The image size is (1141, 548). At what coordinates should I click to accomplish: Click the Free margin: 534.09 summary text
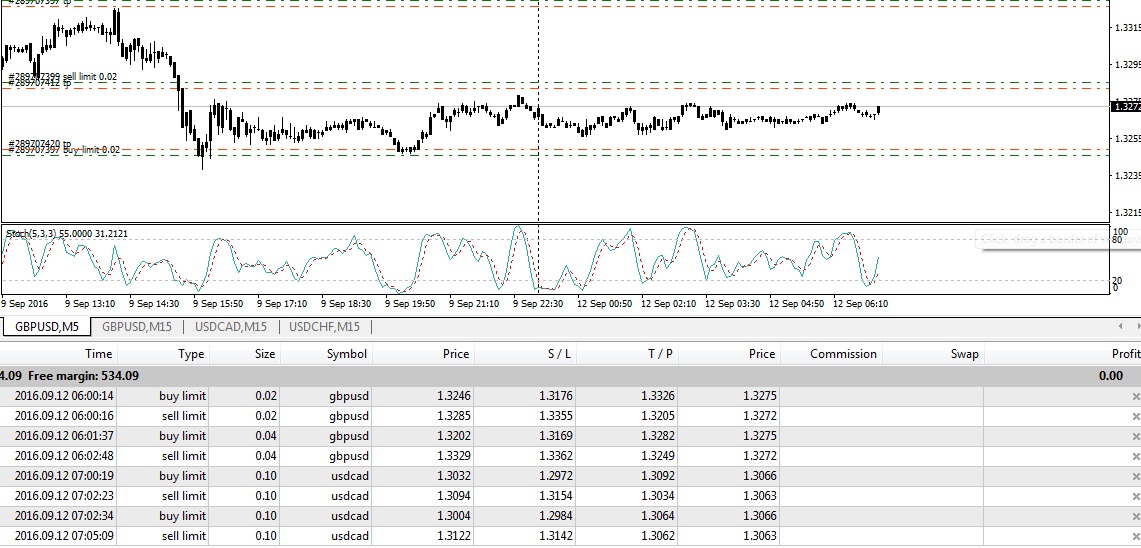click(83, 376)
